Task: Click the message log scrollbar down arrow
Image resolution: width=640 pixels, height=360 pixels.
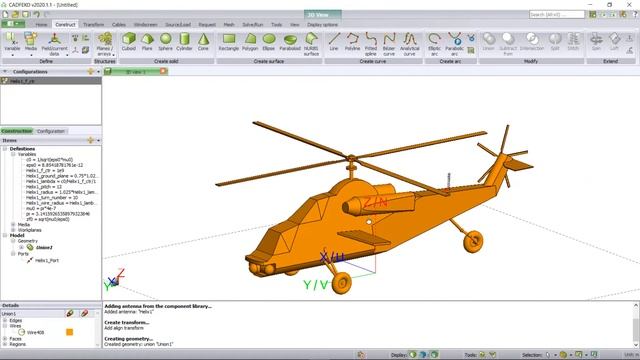Action: pos(636,344)
